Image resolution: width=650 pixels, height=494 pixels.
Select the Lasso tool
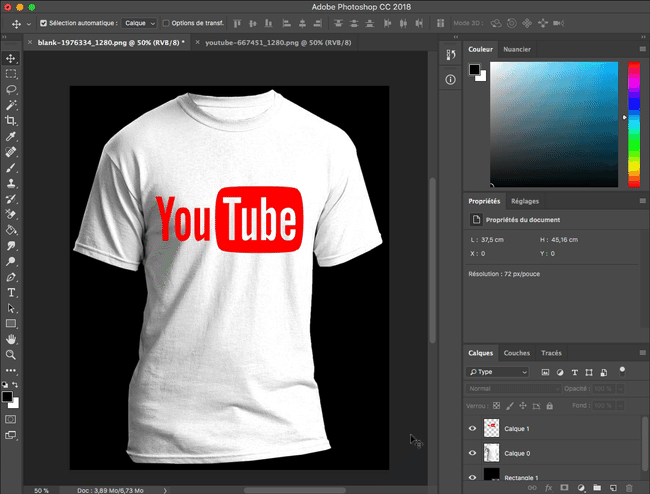11,90
